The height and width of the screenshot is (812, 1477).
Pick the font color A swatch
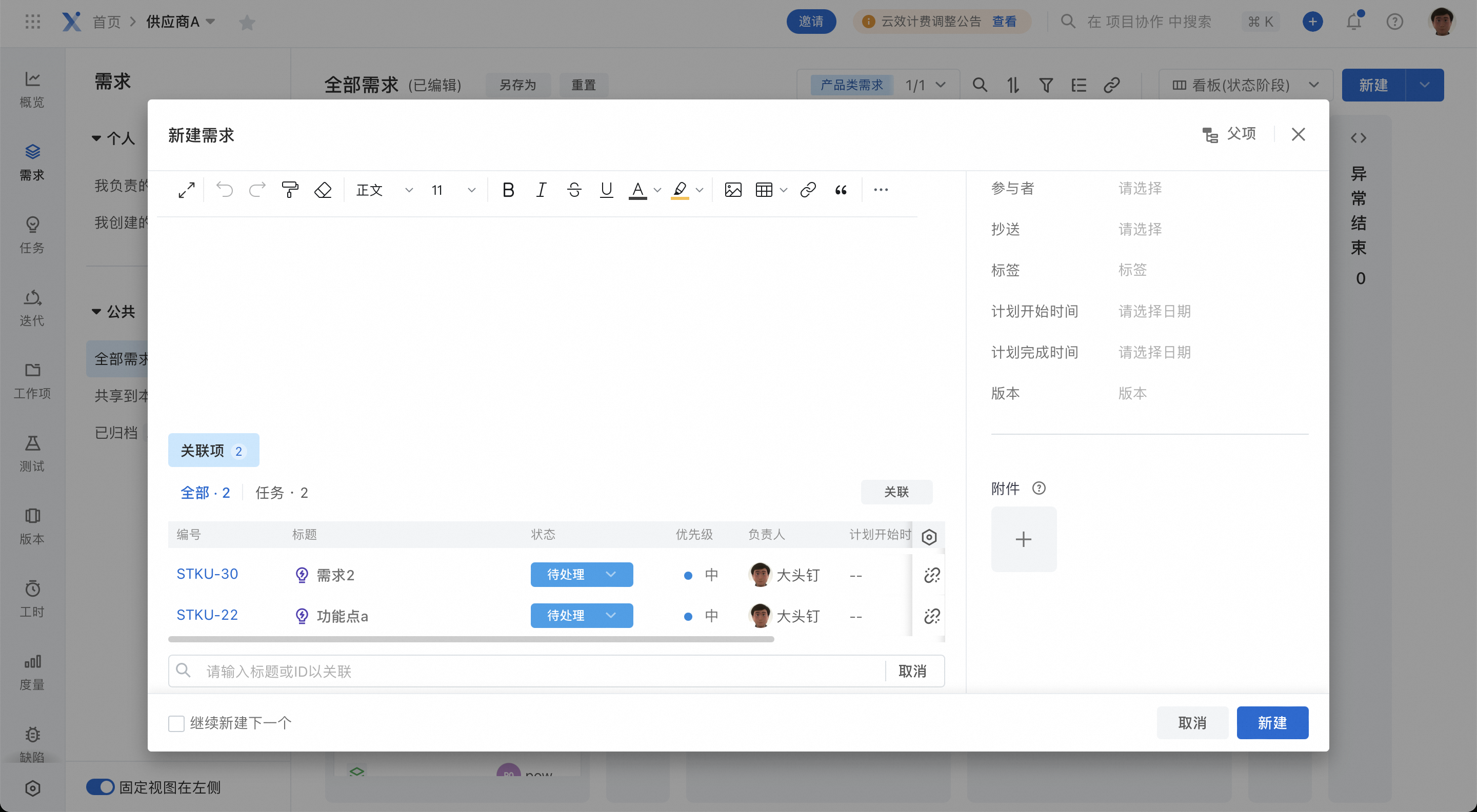pyautogui.click(x=637, y=190)
